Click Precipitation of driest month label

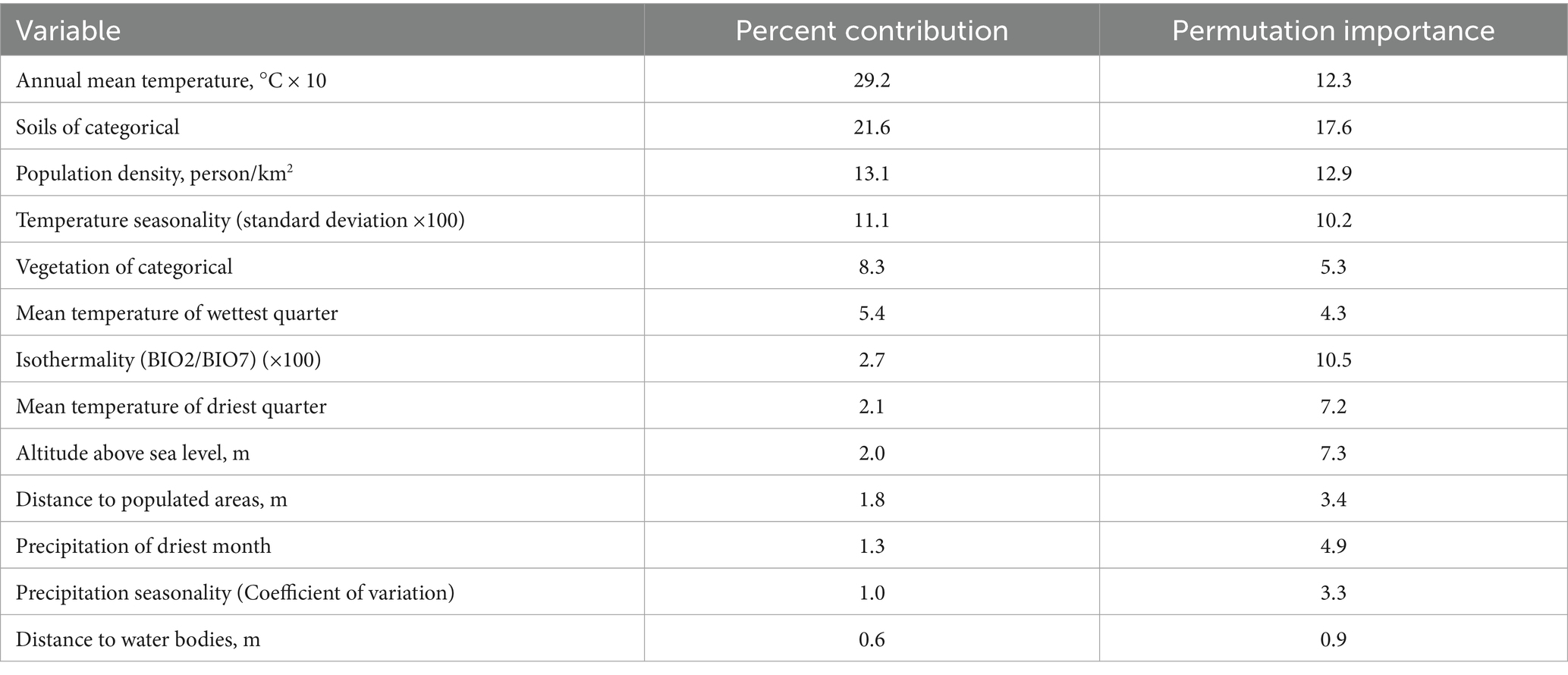click(143, 546)
